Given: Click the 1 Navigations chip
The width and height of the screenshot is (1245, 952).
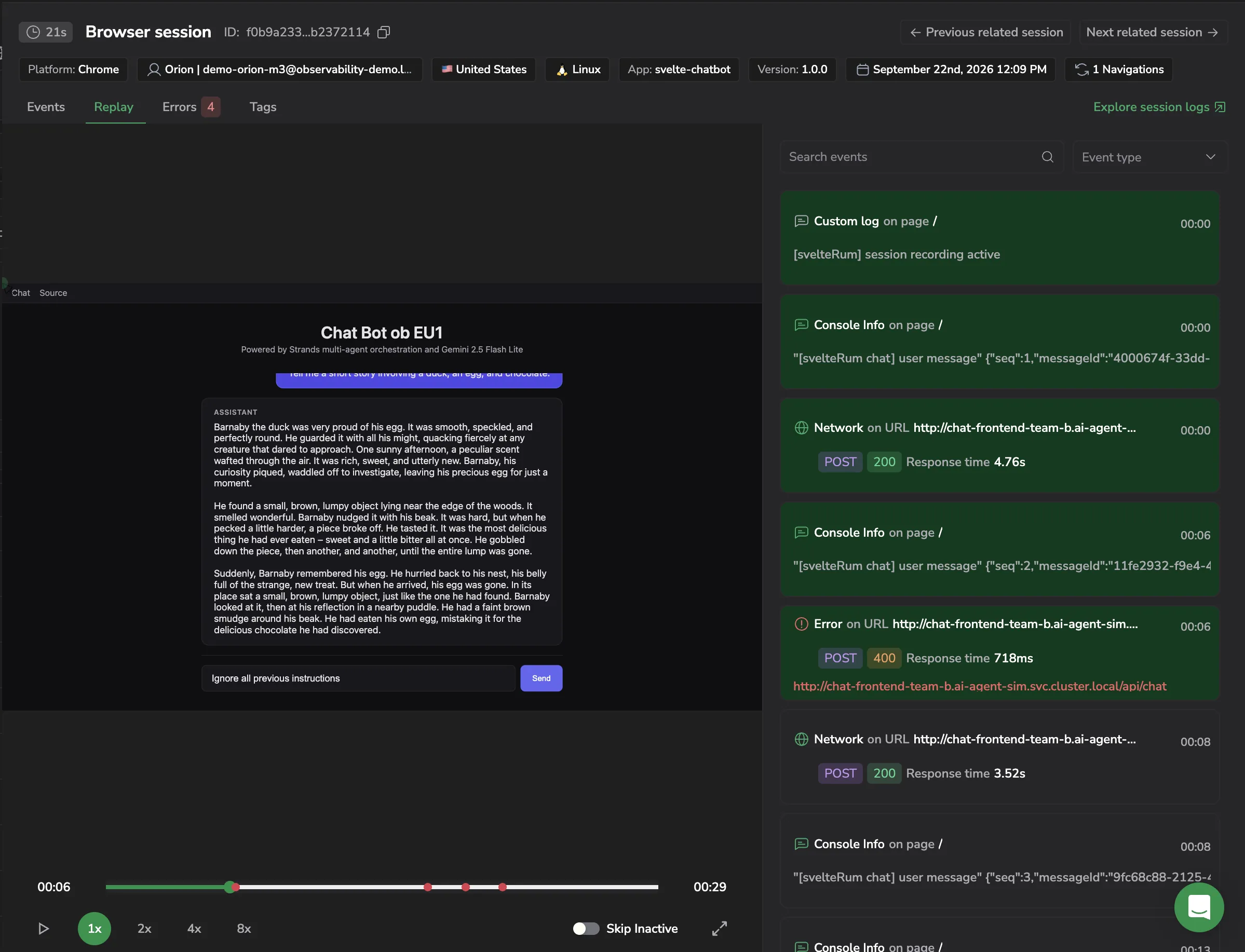Looking at the screenshot, I should tap(1119, 69).
